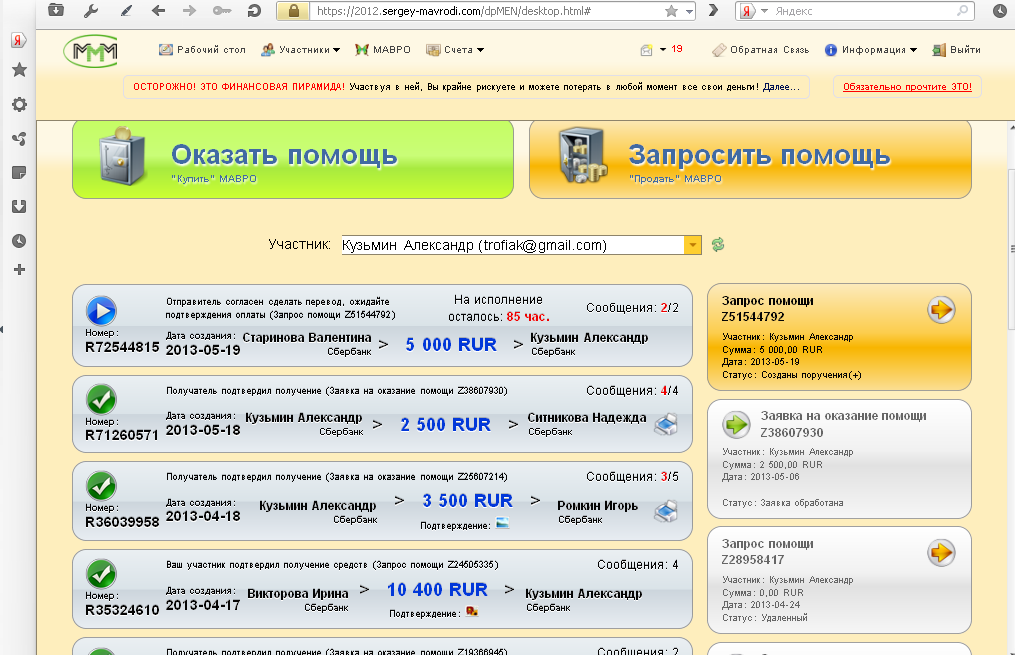Click green arrow on request Z38607930
Viewport: 1015px width, 655px height.
[x=736, y=425]
